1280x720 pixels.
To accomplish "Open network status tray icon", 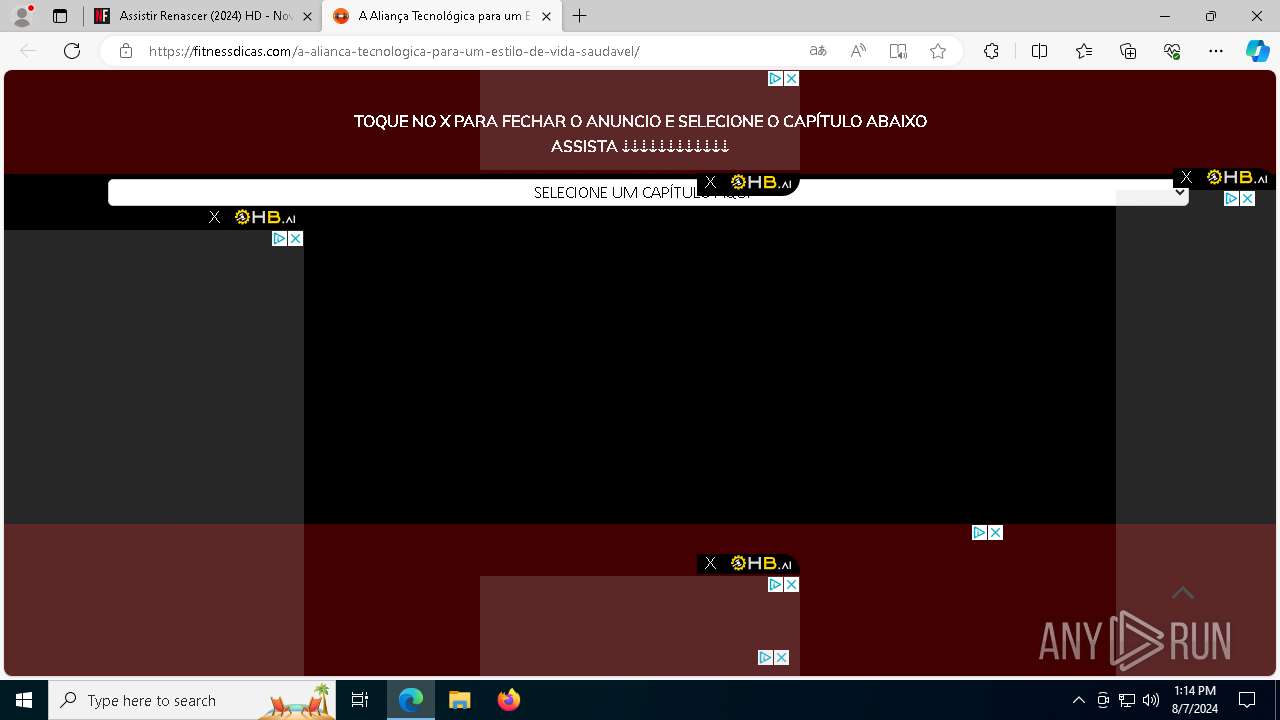I will [1127, 700].
